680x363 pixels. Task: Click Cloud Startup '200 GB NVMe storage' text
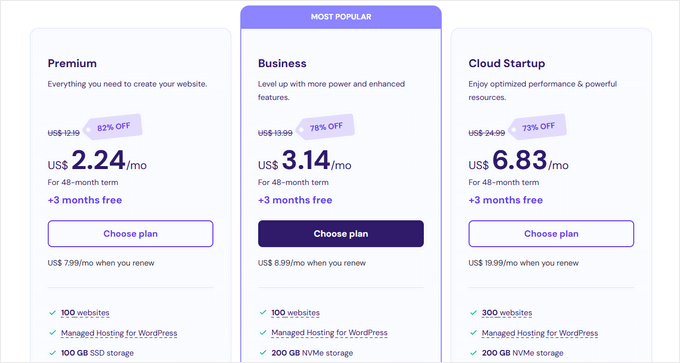[x=523, y=353]
